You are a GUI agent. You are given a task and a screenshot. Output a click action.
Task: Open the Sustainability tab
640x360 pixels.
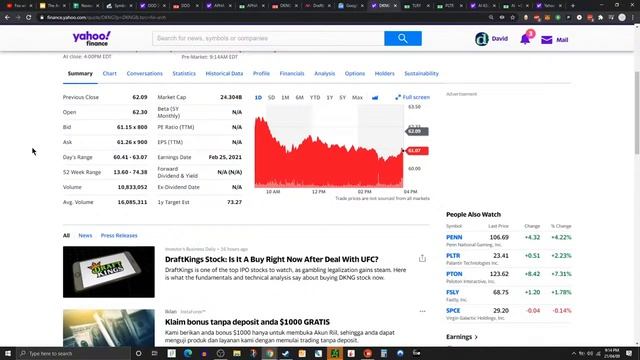(x=421, y=73)
